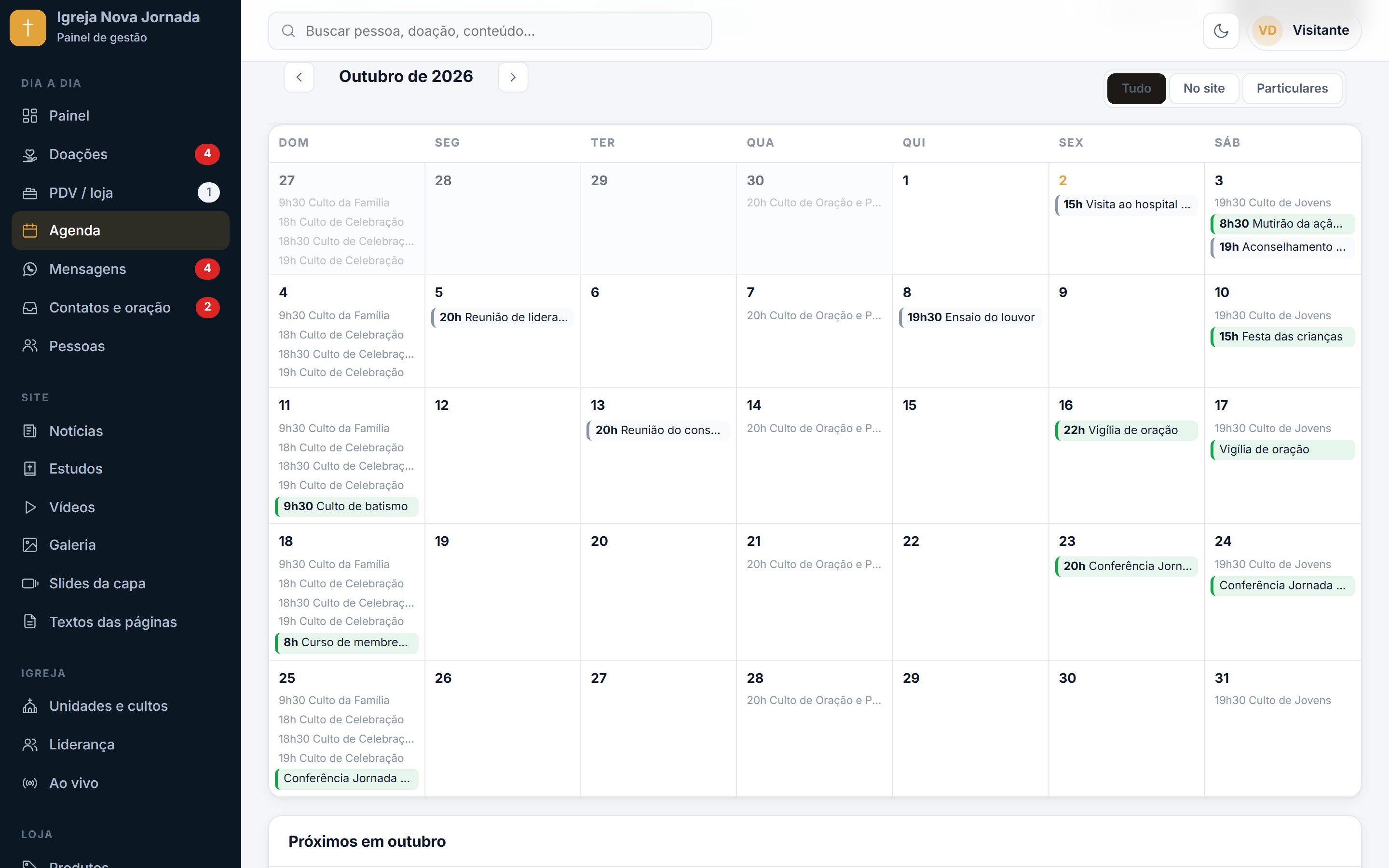
Task: Open 8h30 Mutirão da ação event
Action: click(x=1282, y=224)
